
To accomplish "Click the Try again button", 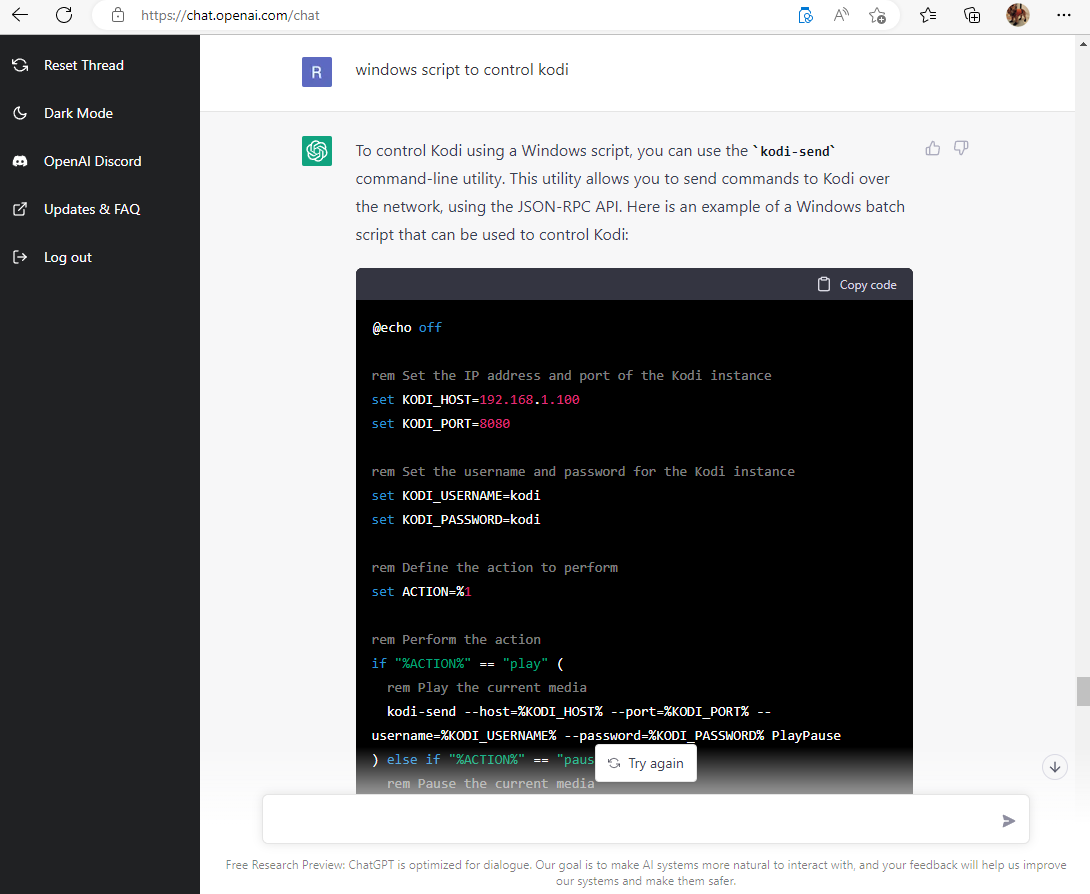I will (x=646, y=763).
